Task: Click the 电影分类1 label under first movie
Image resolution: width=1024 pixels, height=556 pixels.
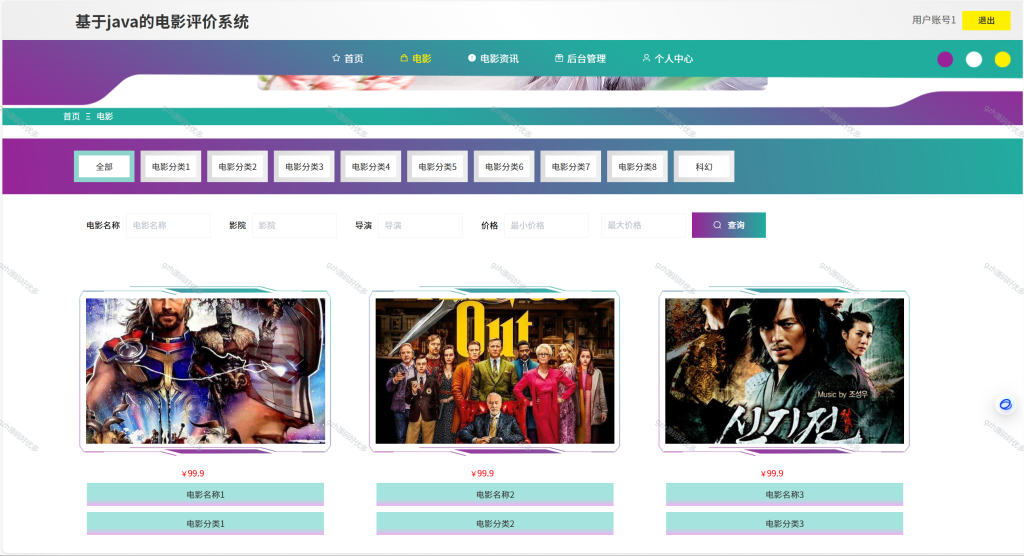Action: click(206, 523)
